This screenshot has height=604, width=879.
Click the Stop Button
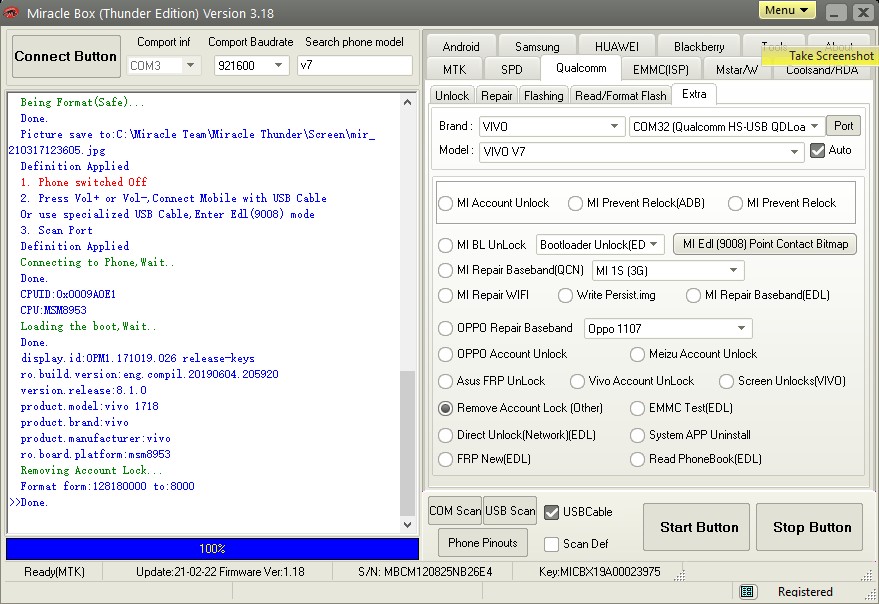click(809, 527)
